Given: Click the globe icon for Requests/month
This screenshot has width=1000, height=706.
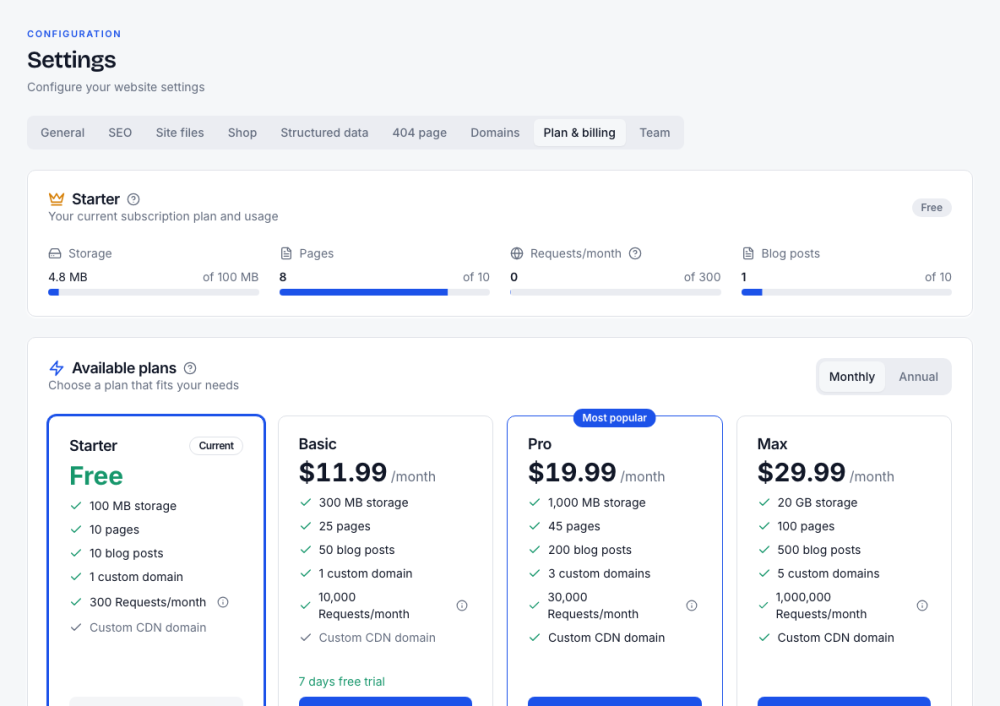Looking at the screenshot, I should (x=517, y=253).
